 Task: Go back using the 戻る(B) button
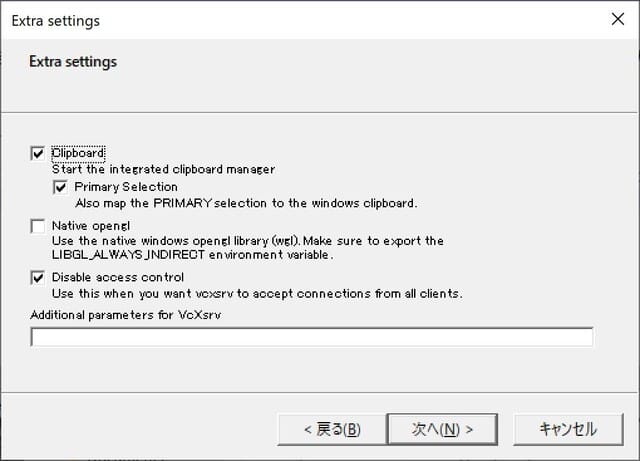(x=332, y=429)
